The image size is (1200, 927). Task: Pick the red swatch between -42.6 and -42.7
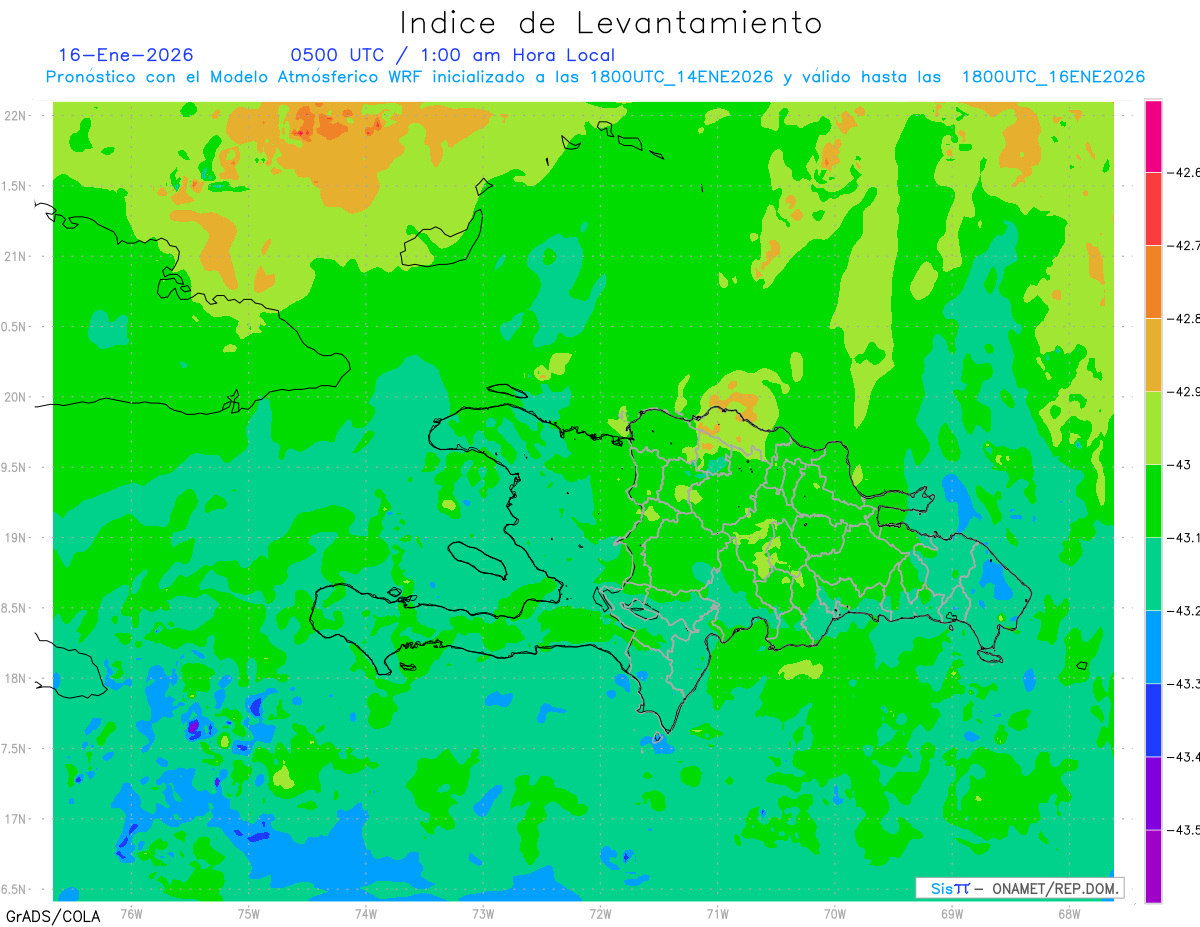[x=1153, y=208]
